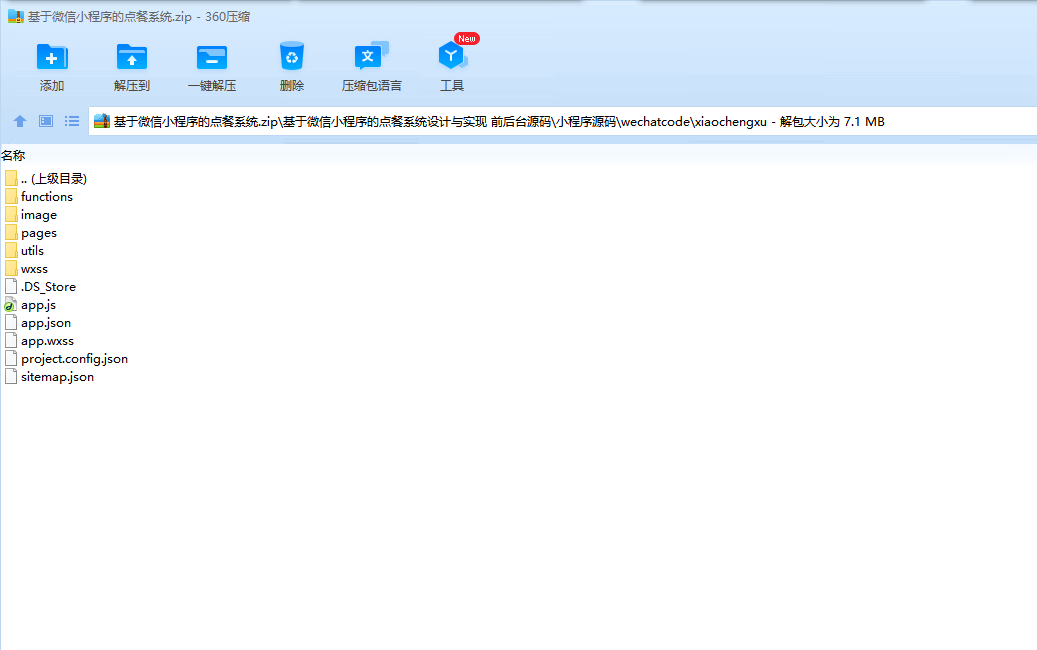Switch to the thumbnail view icon

point(46,121)
